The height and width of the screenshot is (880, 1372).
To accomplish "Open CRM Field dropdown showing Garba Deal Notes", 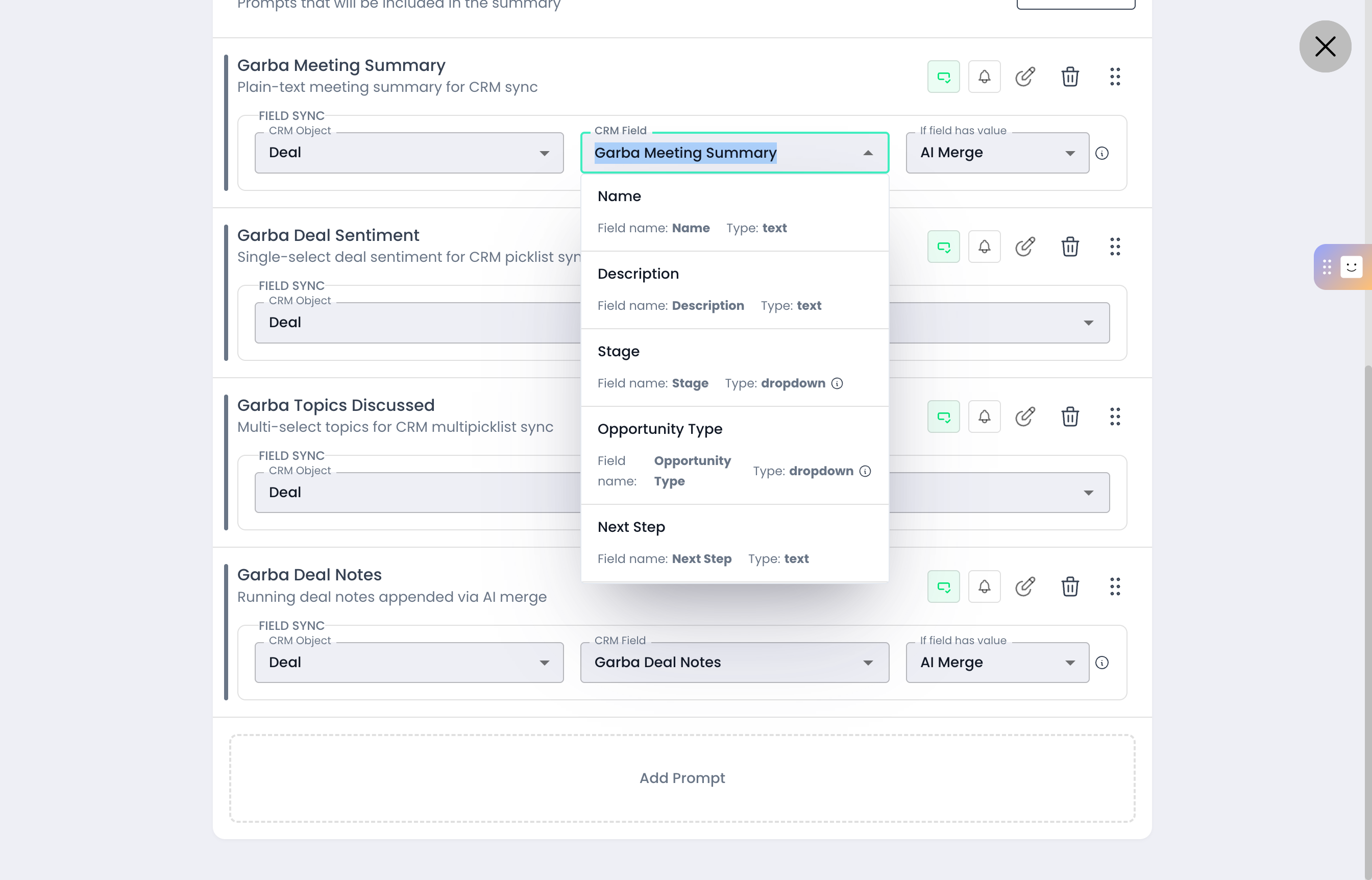I will [734, 663].
